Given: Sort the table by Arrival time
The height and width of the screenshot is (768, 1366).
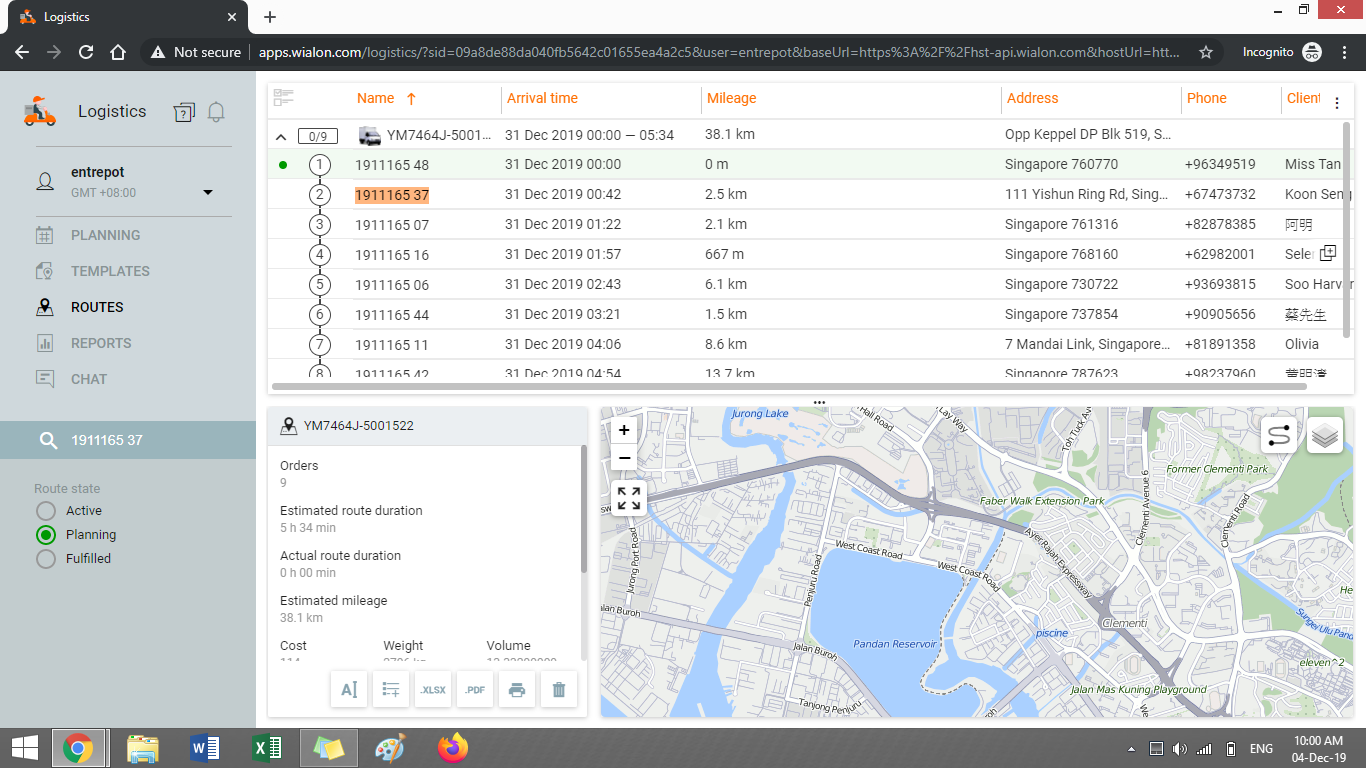Looking at the screenshot, I should (x=542, y=98).
